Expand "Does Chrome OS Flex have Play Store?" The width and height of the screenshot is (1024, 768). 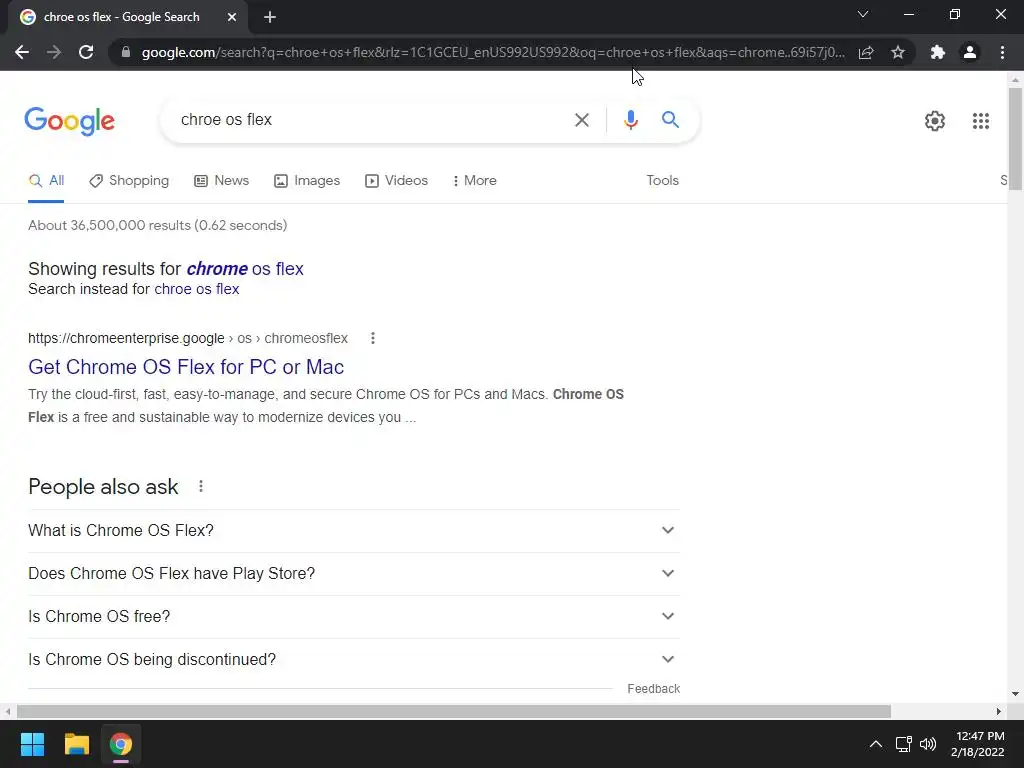353,573
